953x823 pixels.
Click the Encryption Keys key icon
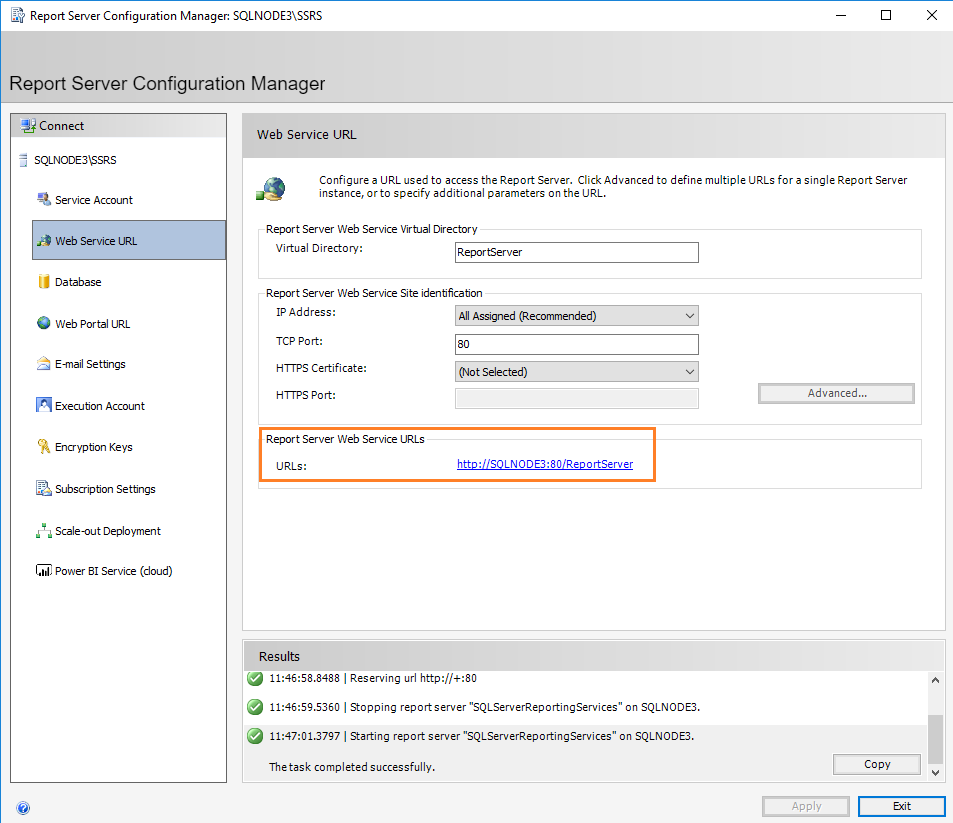[44, 447]
